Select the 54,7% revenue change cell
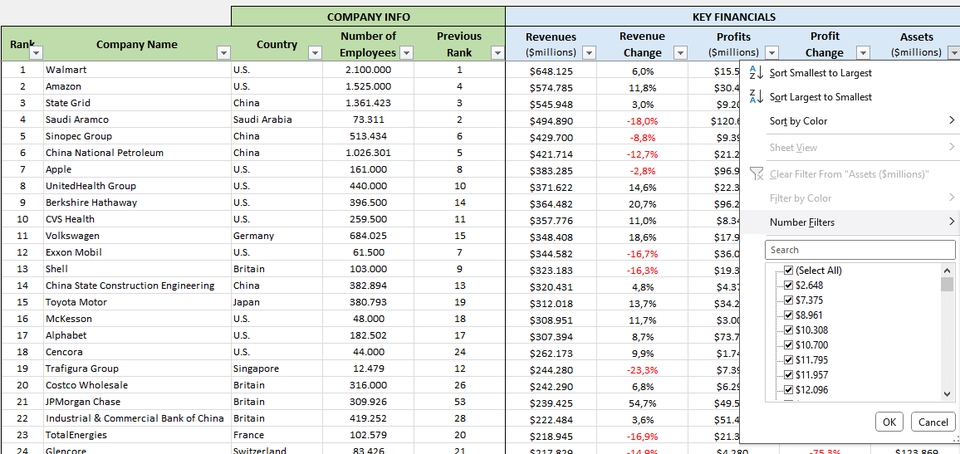 click(642, 402)
